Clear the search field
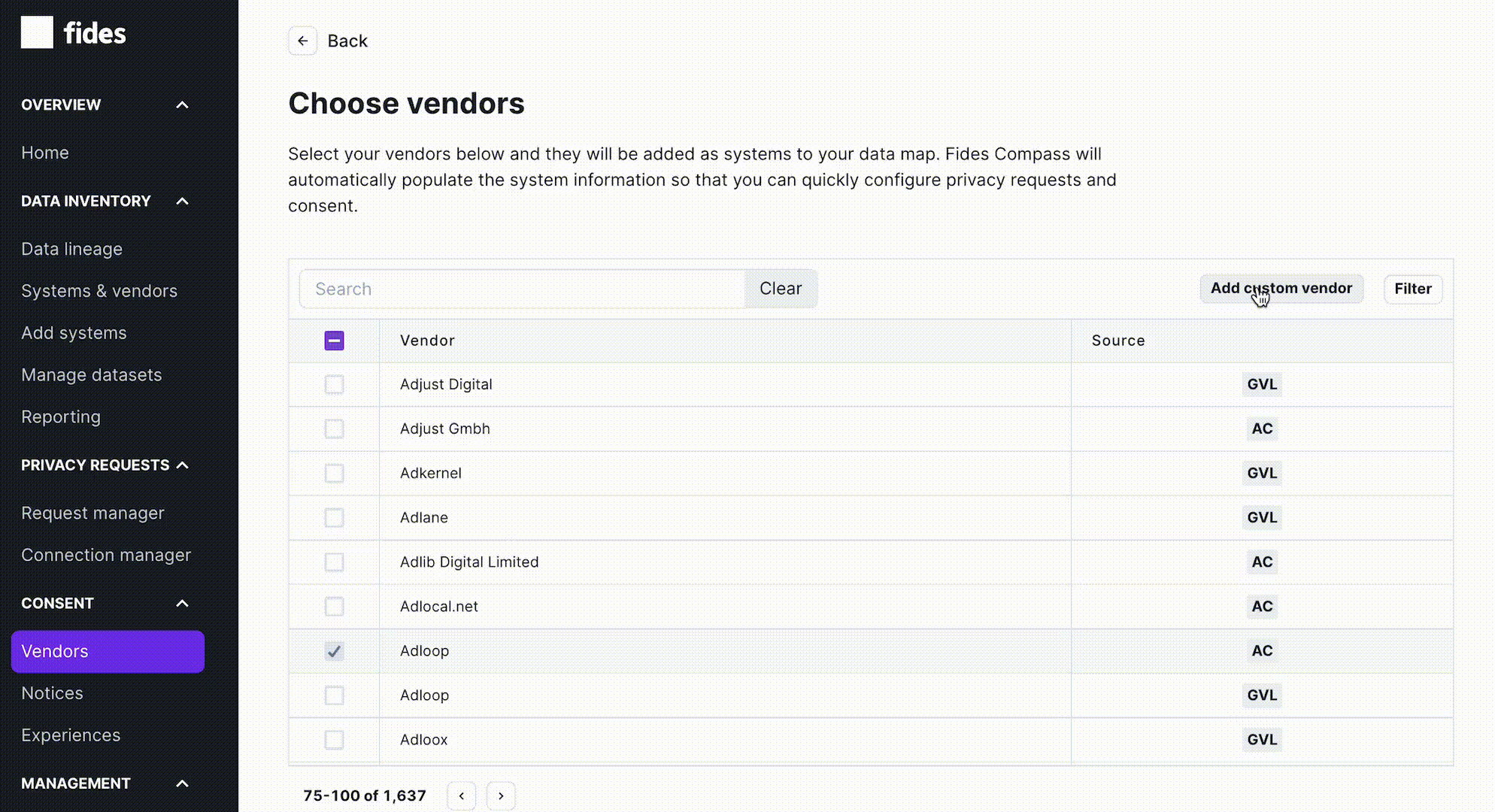This screenshot has height=812, width=1495. (x=781, y=289)
